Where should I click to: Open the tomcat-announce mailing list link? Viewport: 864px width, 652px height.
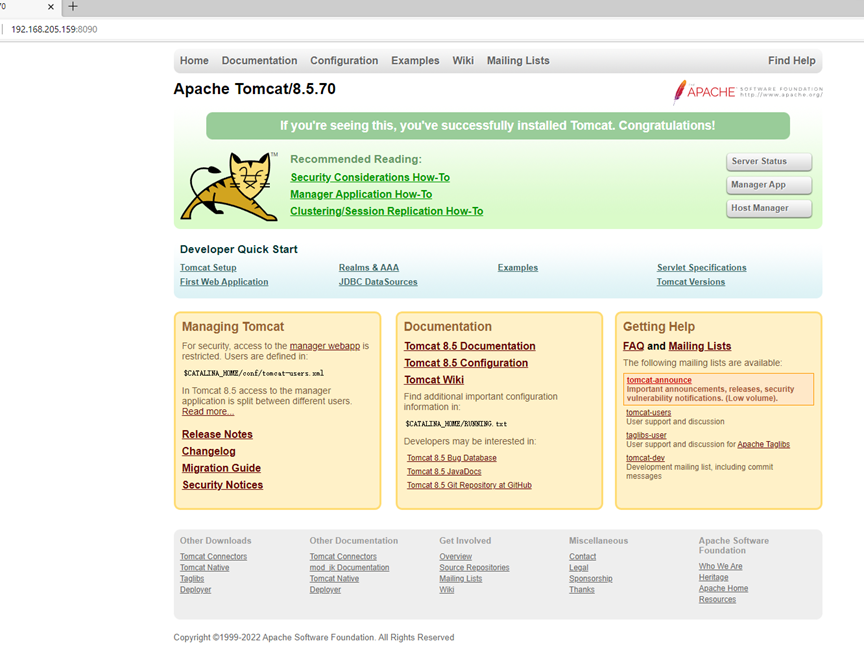[x=659, y=380]
